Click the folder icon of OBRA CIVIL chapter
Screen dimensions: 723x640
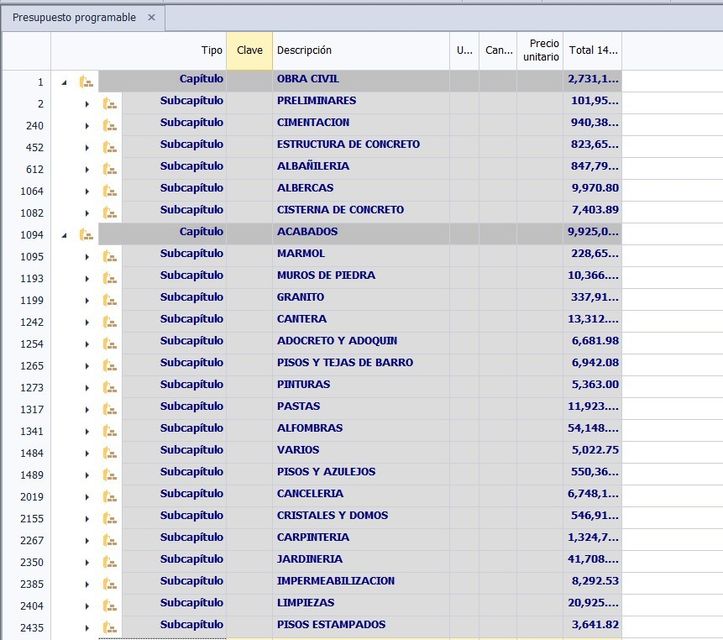86,81
